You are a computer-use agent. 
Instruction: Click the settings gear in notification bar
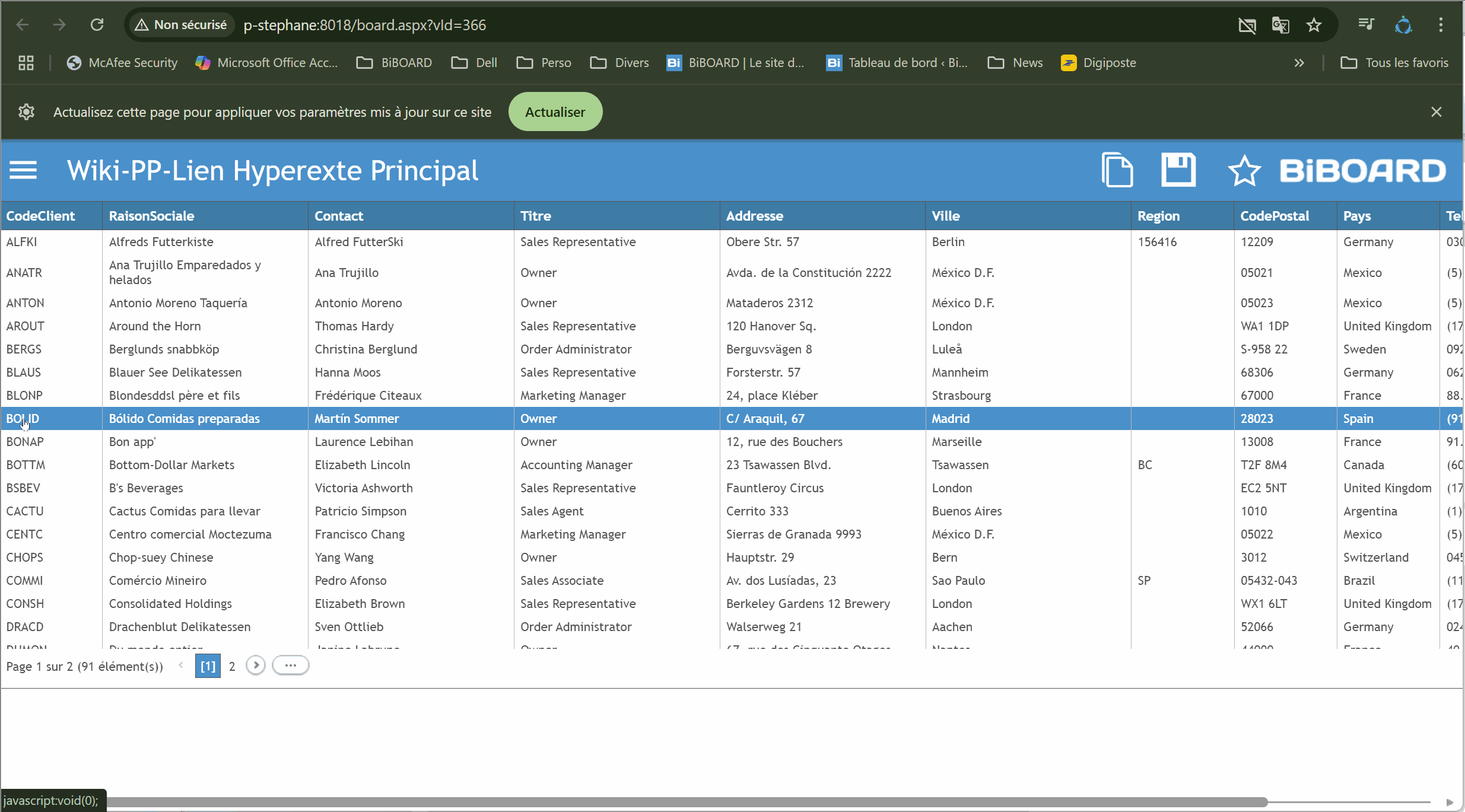click(x=26, y=112)
